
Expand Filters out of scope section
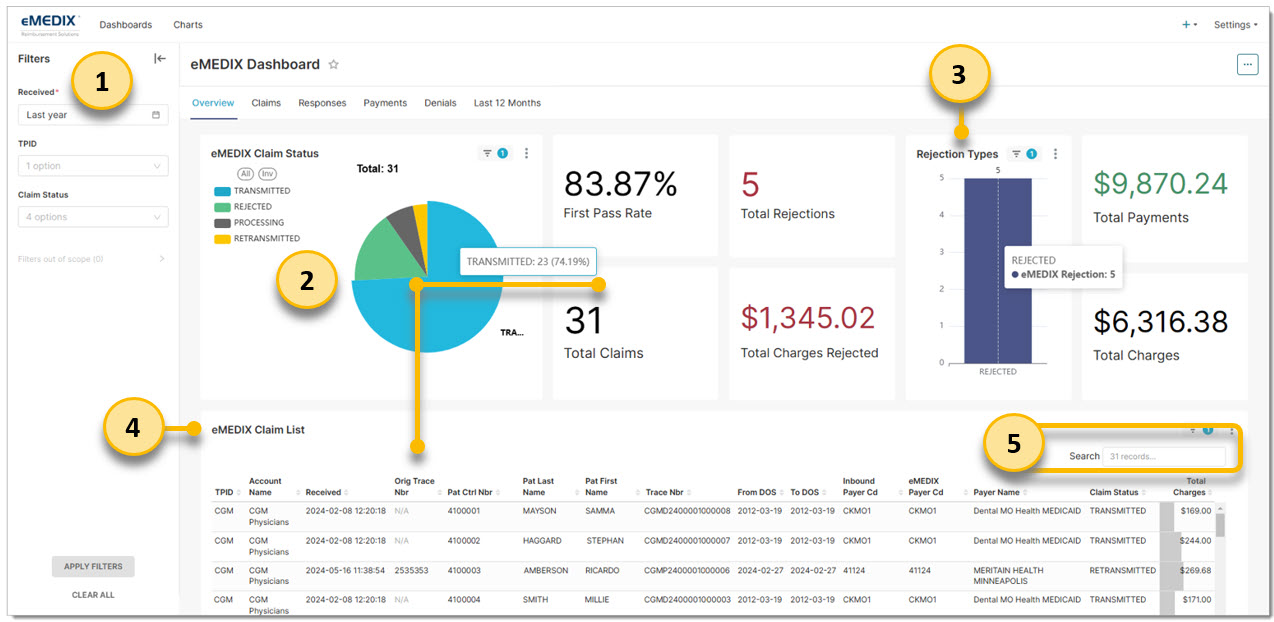93,259
